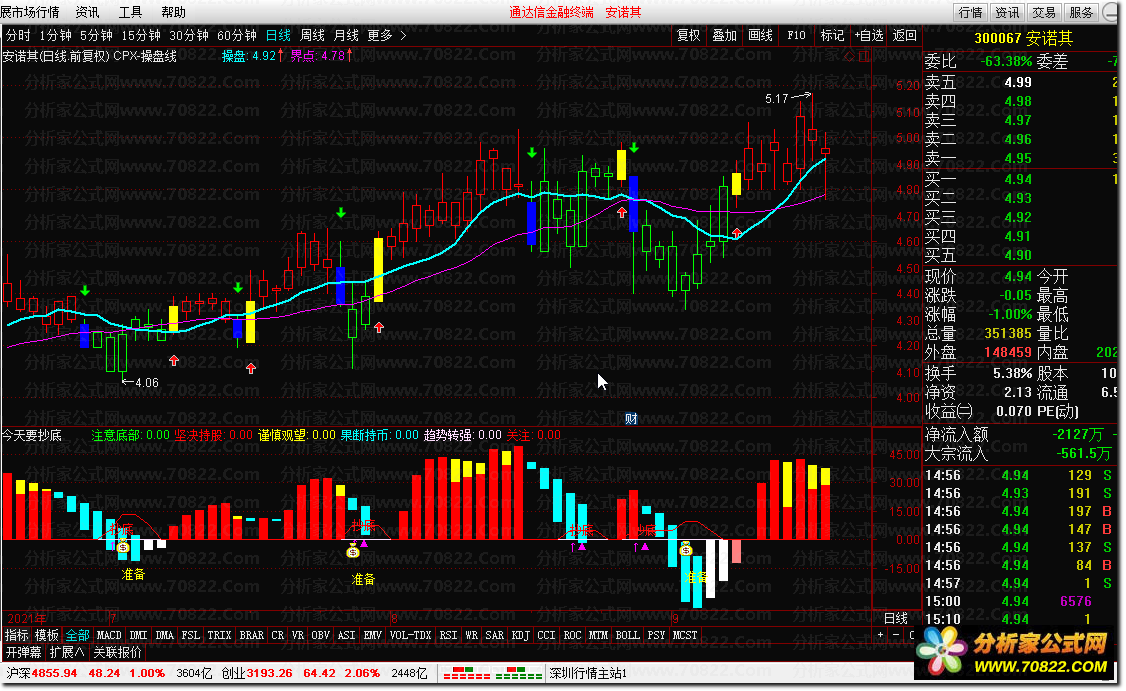Click the 今天要抄底 indicator title
The height and width of the screenshot is (691, 1126).
click(x=32, y=435)
